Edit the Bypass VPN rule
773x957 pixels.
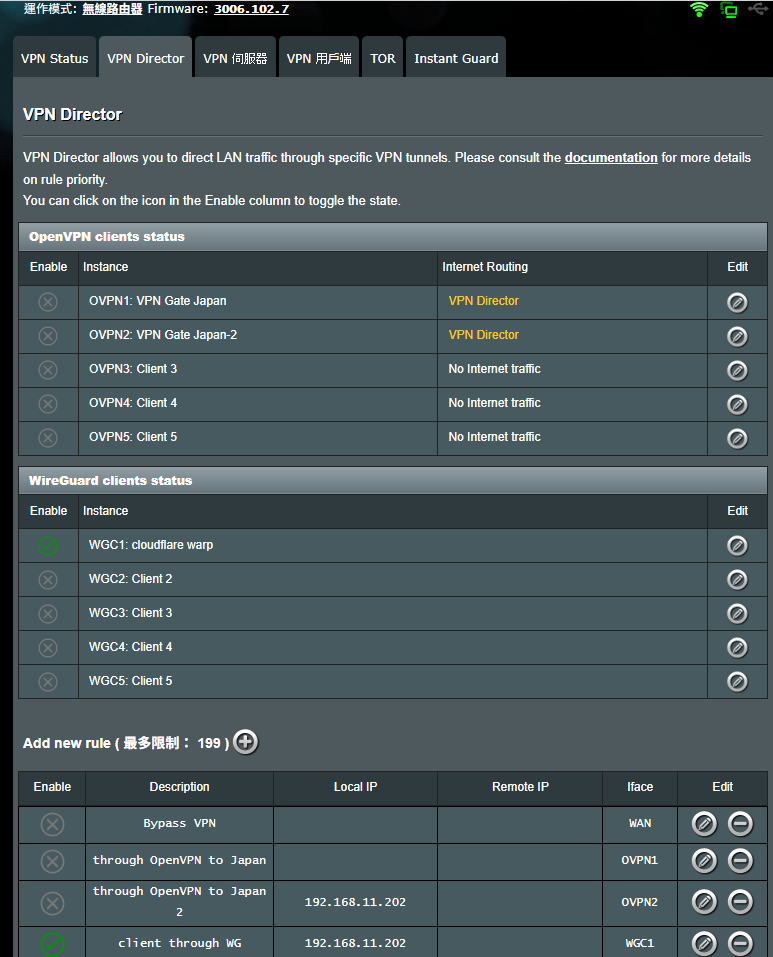704,824
